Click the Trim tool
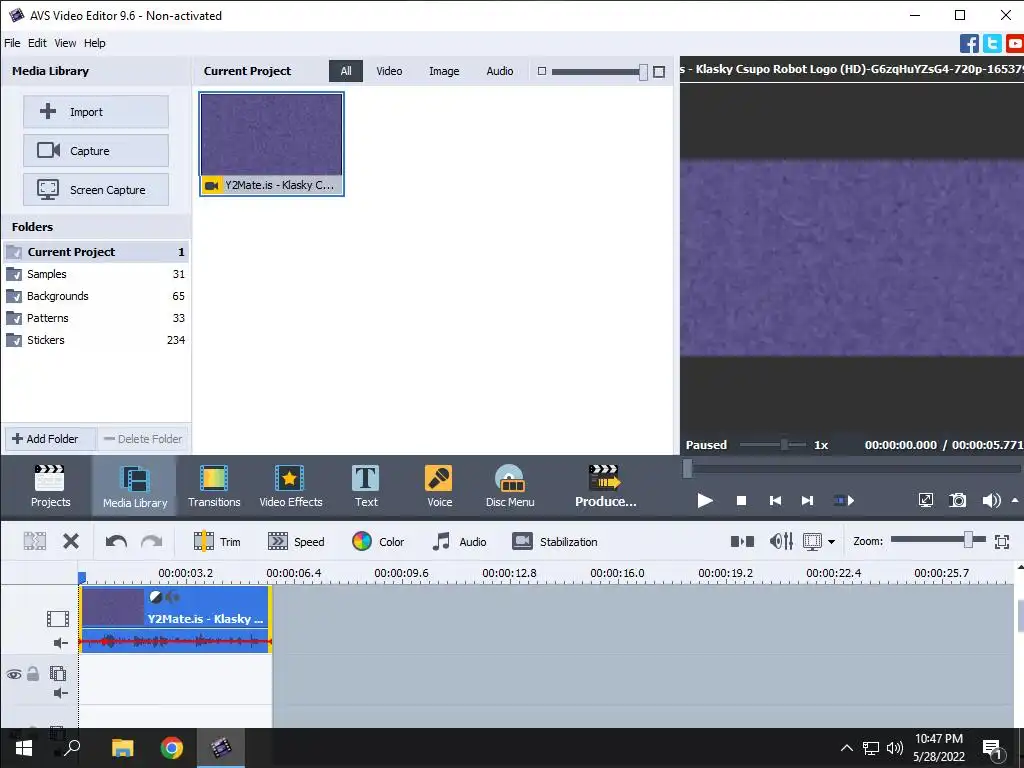Image resolution: width=1024 pixels, height=768 pixels. [217, 541]
